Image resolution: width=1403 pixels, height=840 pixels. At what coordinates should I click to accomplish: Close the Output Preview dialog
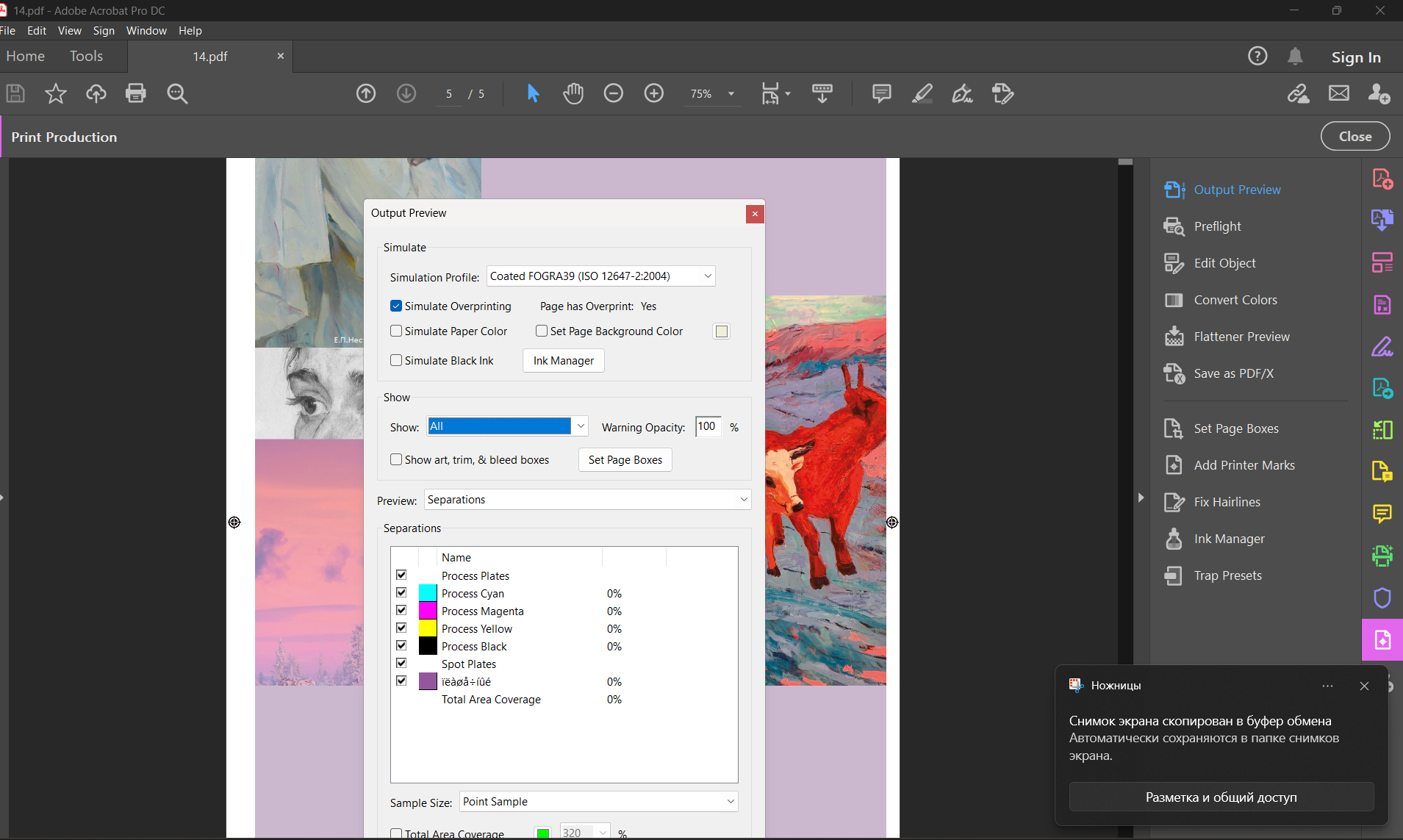[755, 214]
